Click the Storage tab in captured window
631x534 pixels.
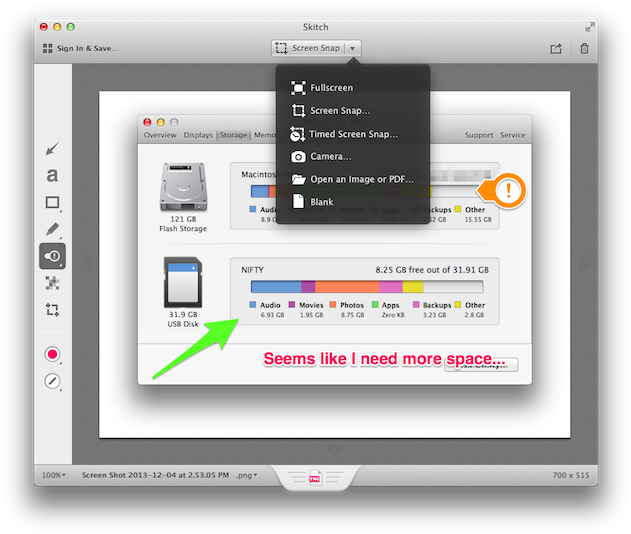[x=233, y=135]
